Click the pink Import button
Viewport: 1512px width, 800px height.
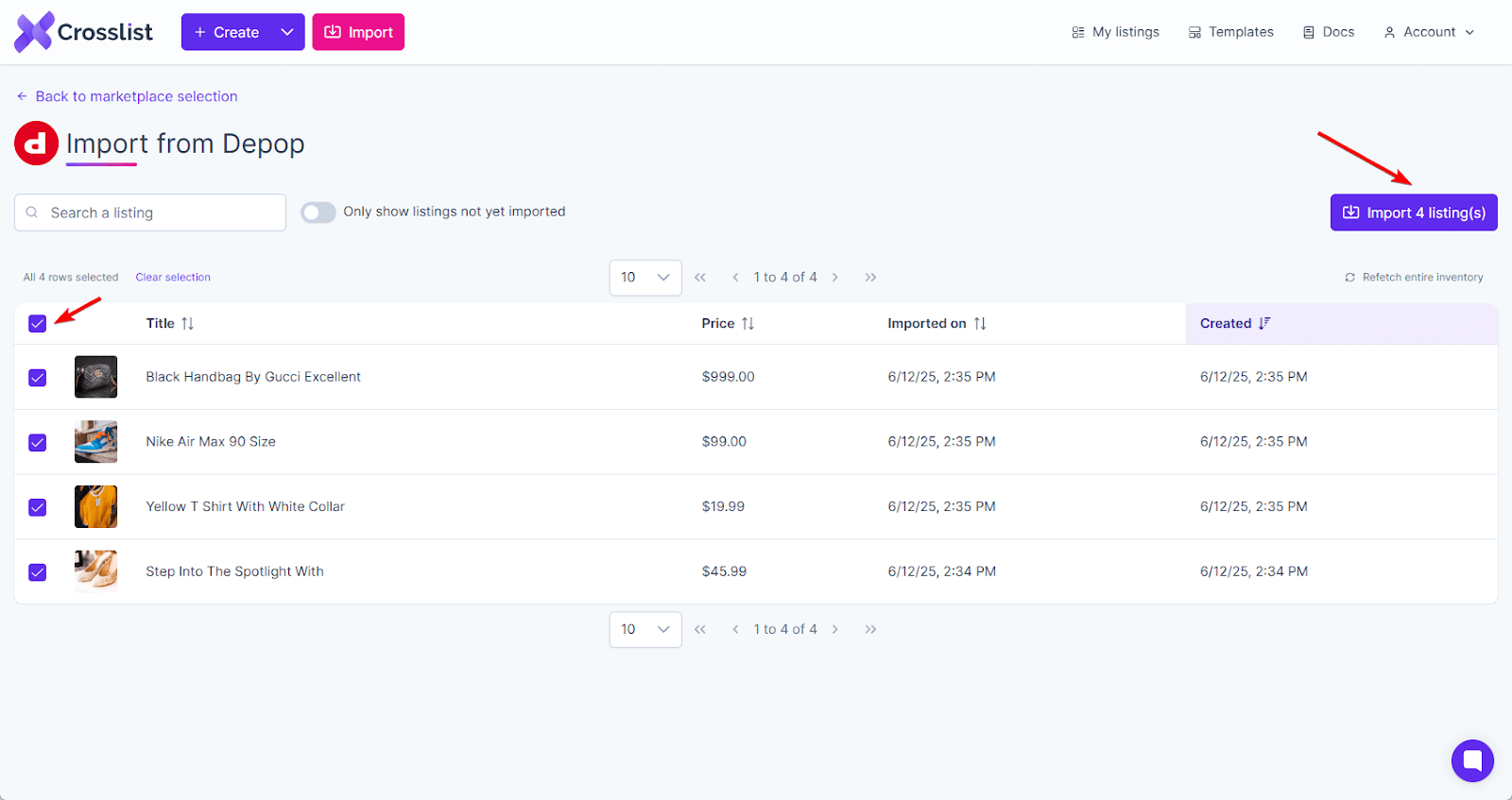pos(358,32)
